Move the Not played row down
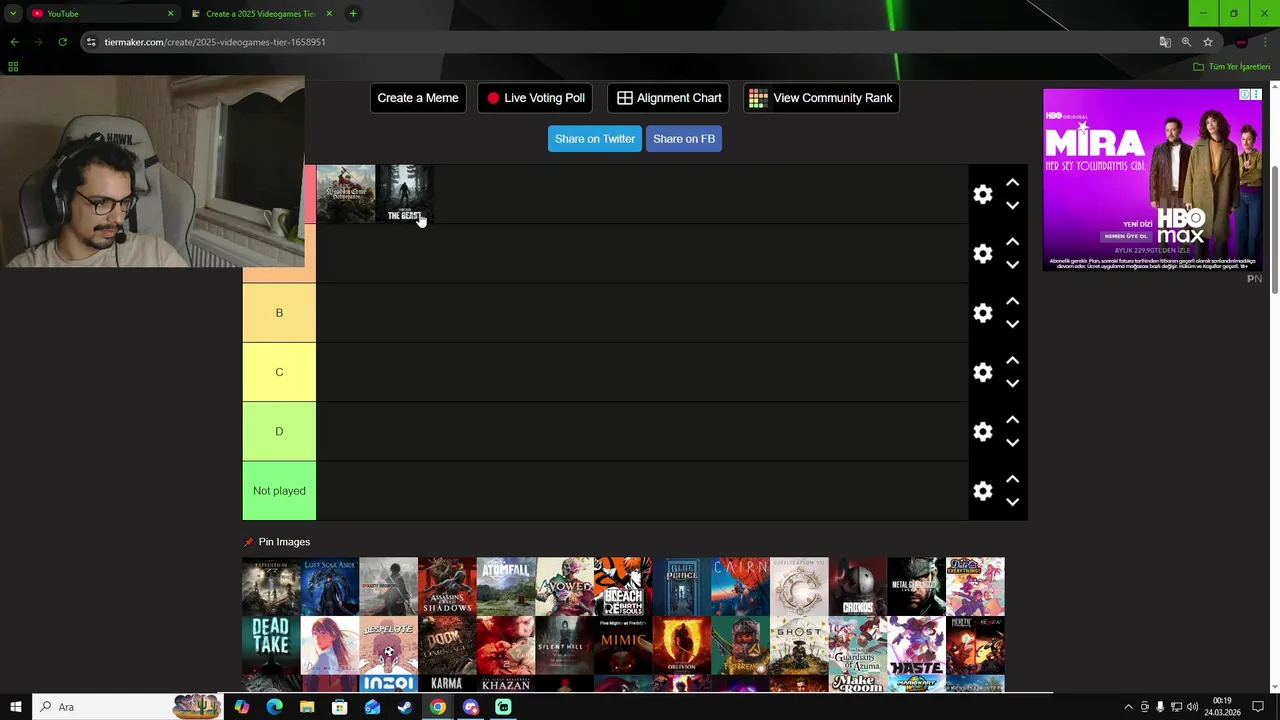Image resolution: width=1280 pixels, height=720 pixels. [x=1012, y=502]
